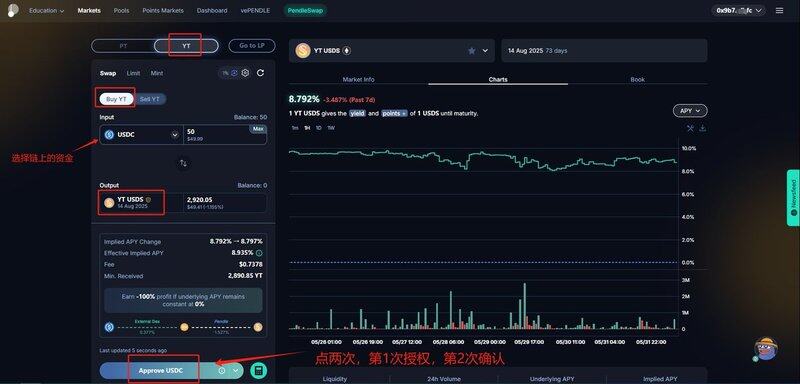Image resolution: width=800 pixels, height=384 pixels.
Task: Expand the Education dropdown
Action: click(x=46, y=10)
